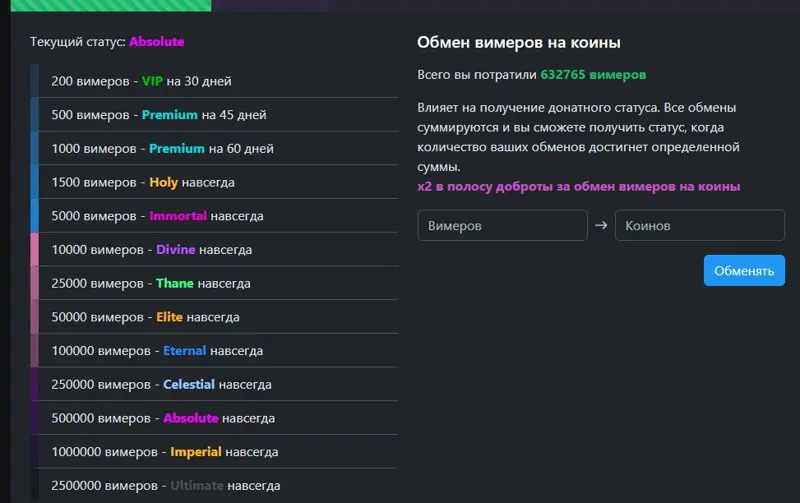800x503 pixels.
Task: Select the 1000000 вимеров Imperial row
Action: tap(214, 451)
